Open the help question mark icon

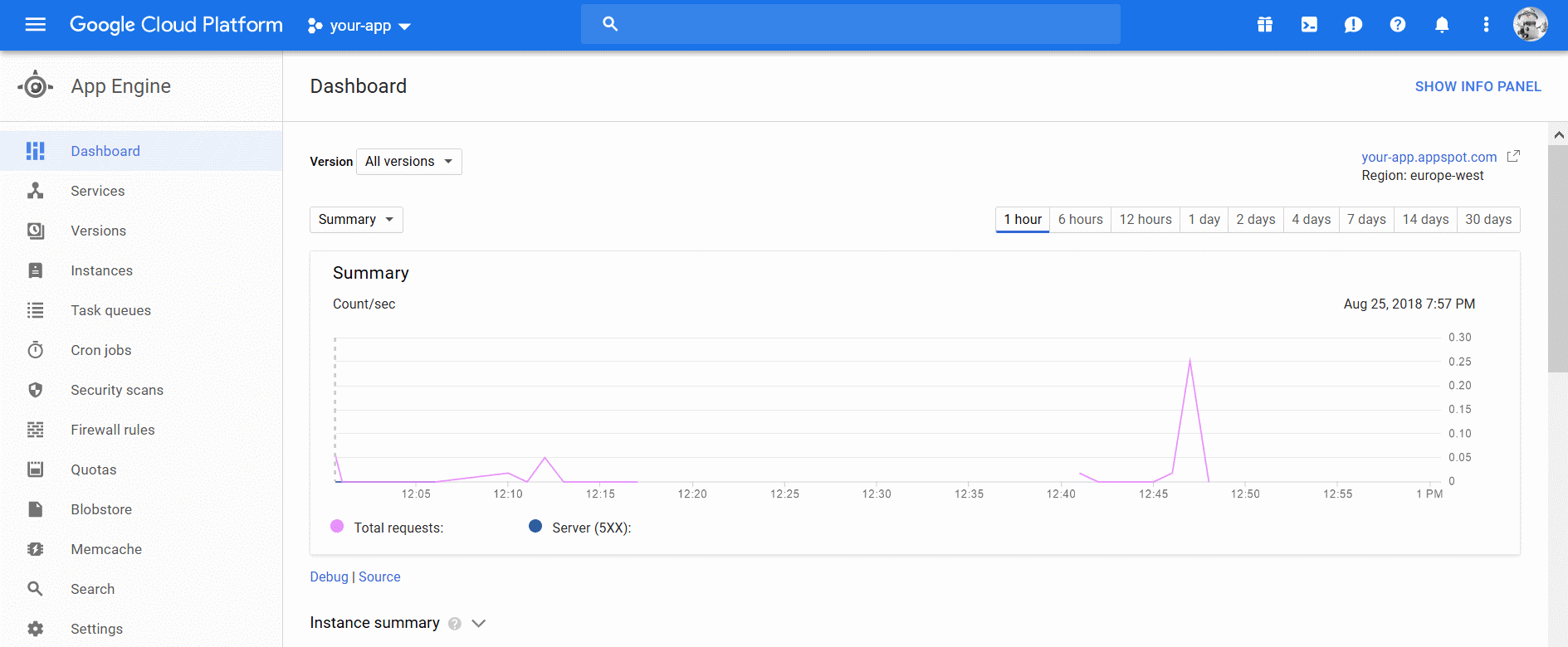(1398, 25)
